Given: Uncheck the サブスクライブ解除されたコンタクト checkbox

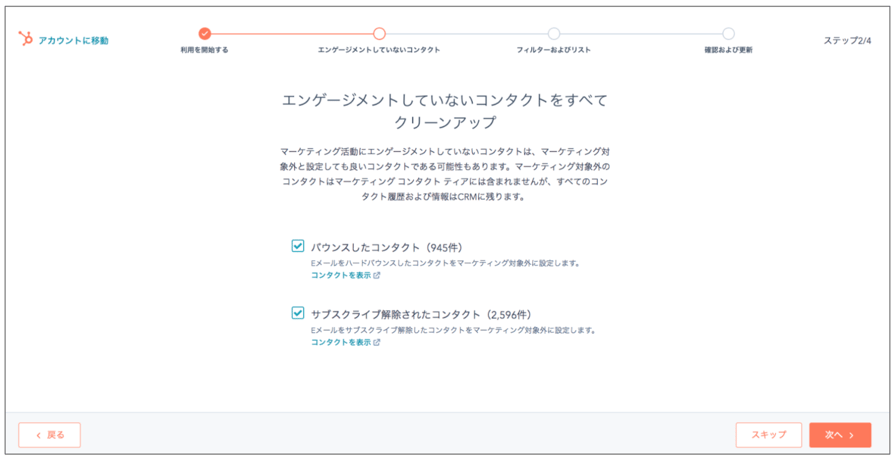Looking at the screenshot, I should pos(297,313).
